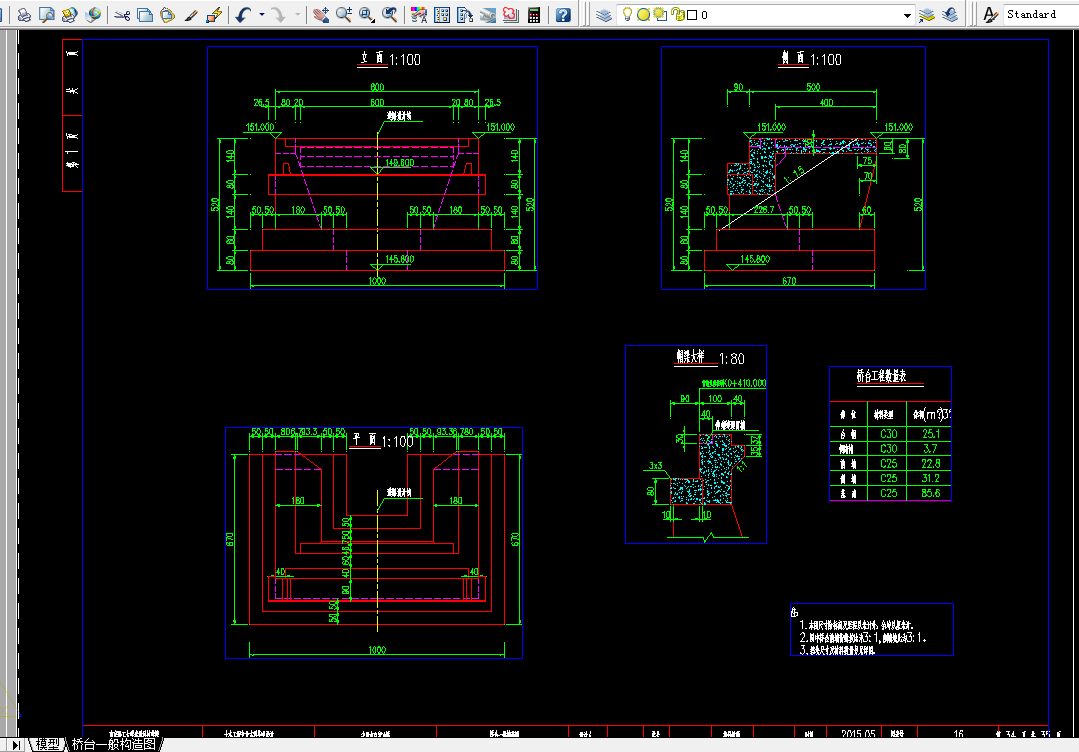Click the Zoom Previous icon

coord(389,14)
